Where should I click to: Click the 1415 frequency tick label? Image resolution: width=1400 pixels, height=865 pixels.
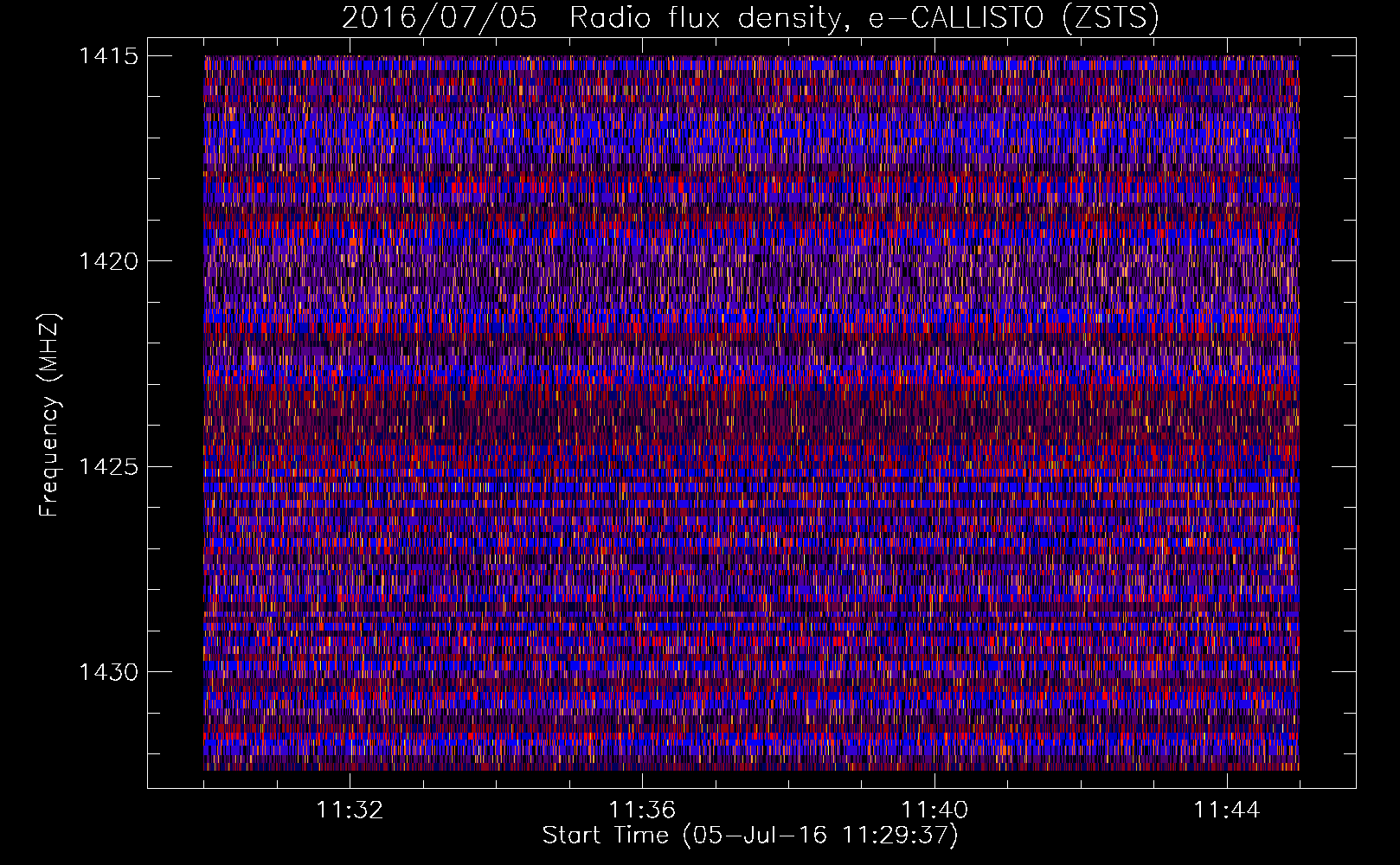coord(108,56)
